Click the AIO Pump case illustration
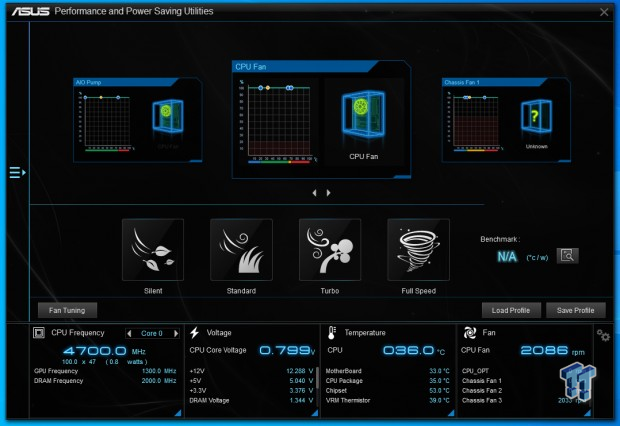620x426 pixels. [x=168, y=116]
